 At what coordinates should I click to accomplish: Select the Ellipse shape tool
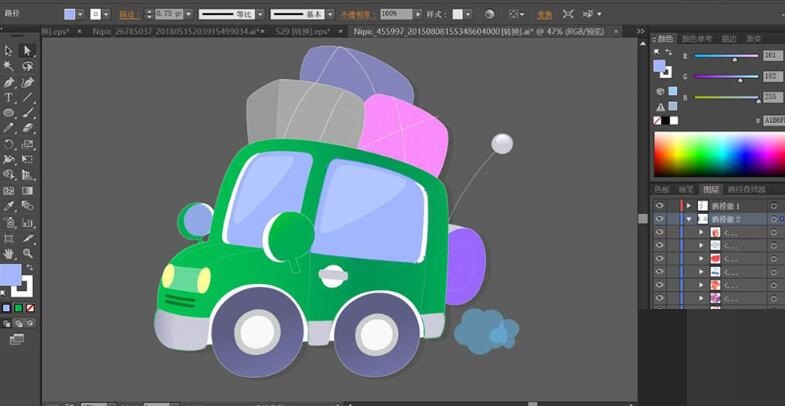coord(8,113)
